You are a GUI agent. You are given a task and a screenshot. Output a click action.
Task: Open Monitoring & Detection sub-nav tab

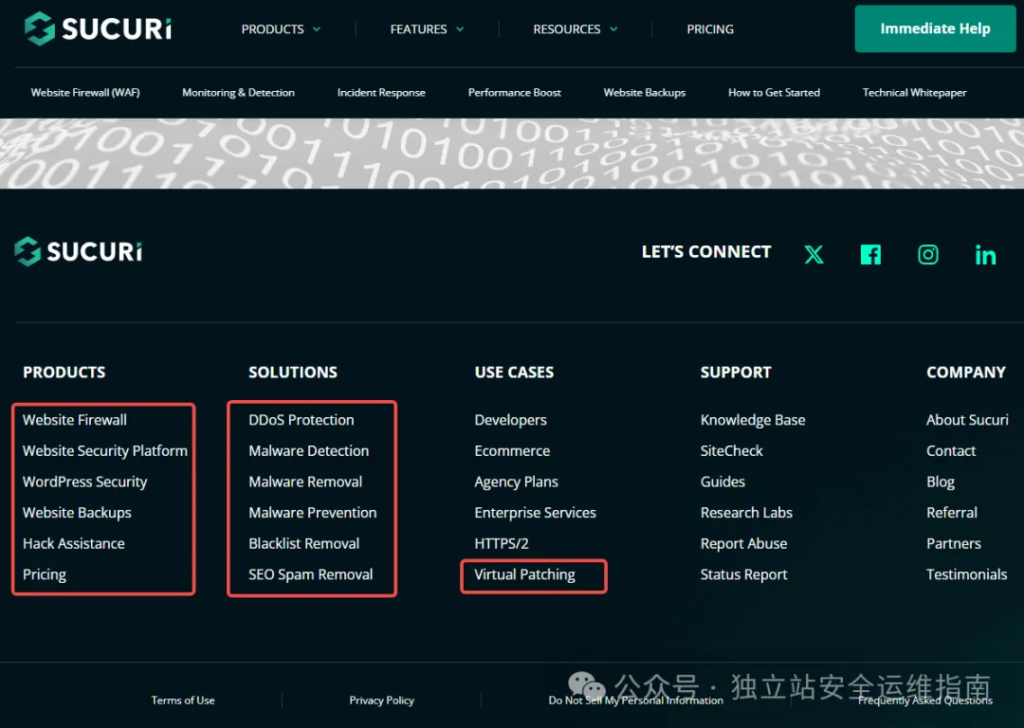pyautogui.click(x=238, y=93)
